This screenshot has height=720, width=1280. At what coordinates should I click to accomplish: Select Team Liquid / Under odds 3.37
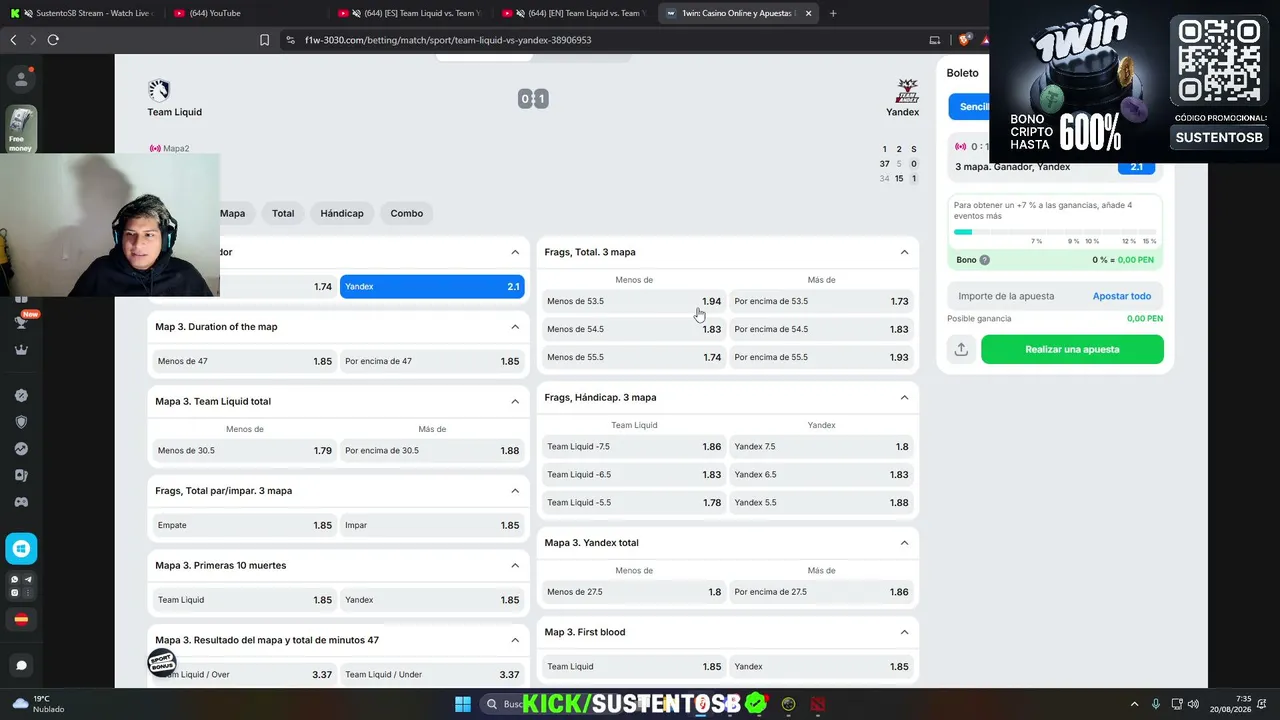click(432, 675)
